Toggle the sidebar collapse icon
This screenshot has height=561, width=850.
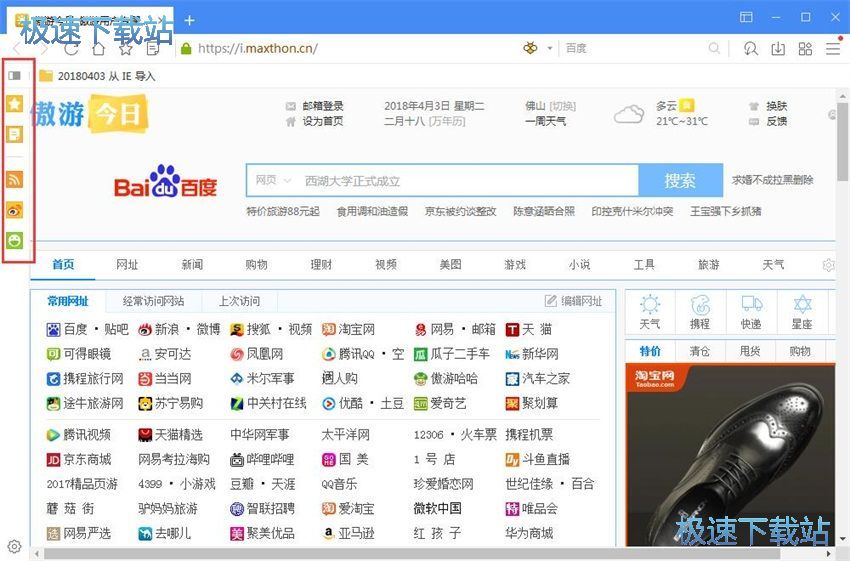pos(15,75)
